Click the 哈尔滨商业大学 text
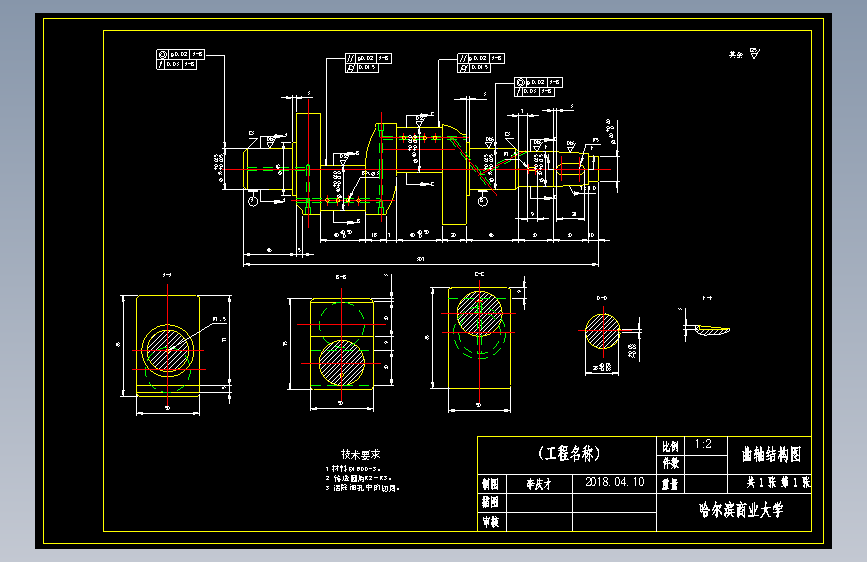This screenshot has height=562, width=867. tap(741, 509)
